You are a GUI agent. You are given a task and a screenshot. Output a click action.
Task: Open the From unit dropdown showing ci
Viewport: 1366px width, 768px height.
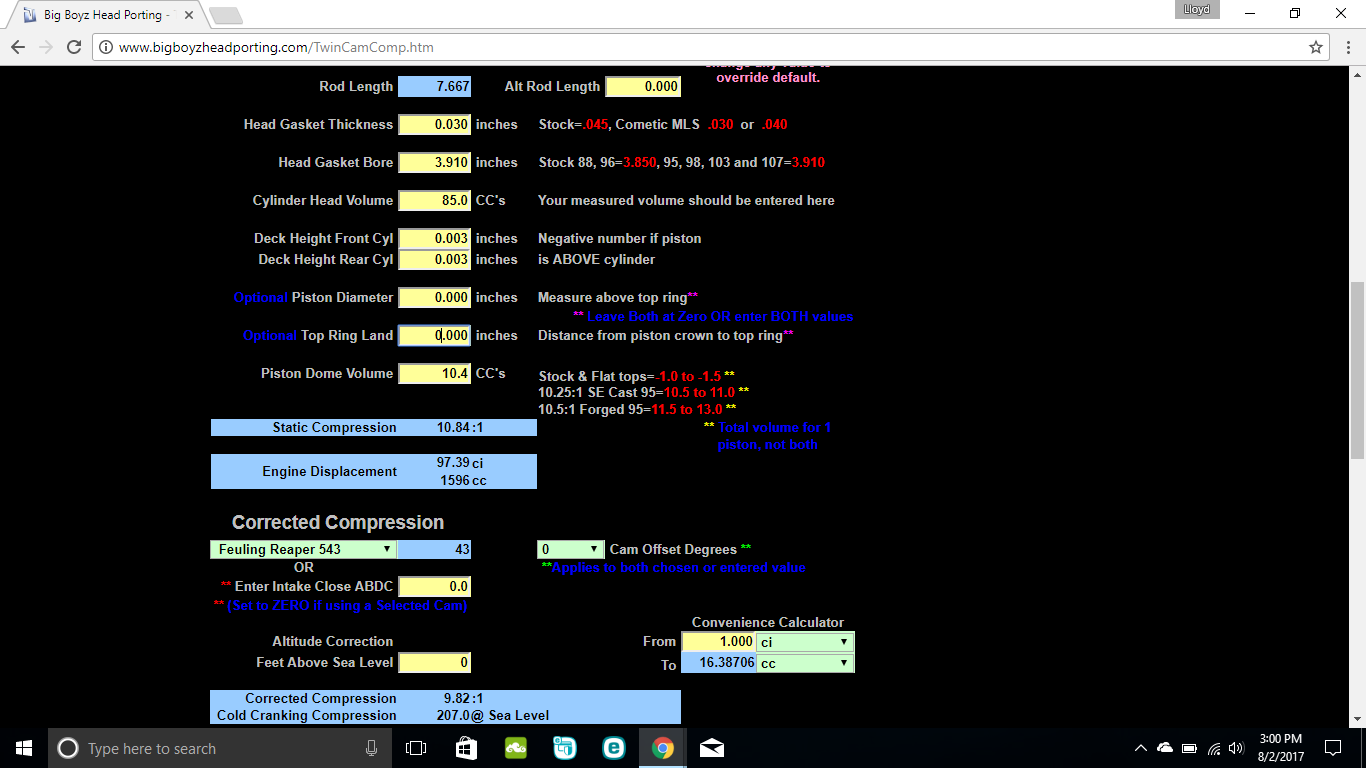click(805, 642)
